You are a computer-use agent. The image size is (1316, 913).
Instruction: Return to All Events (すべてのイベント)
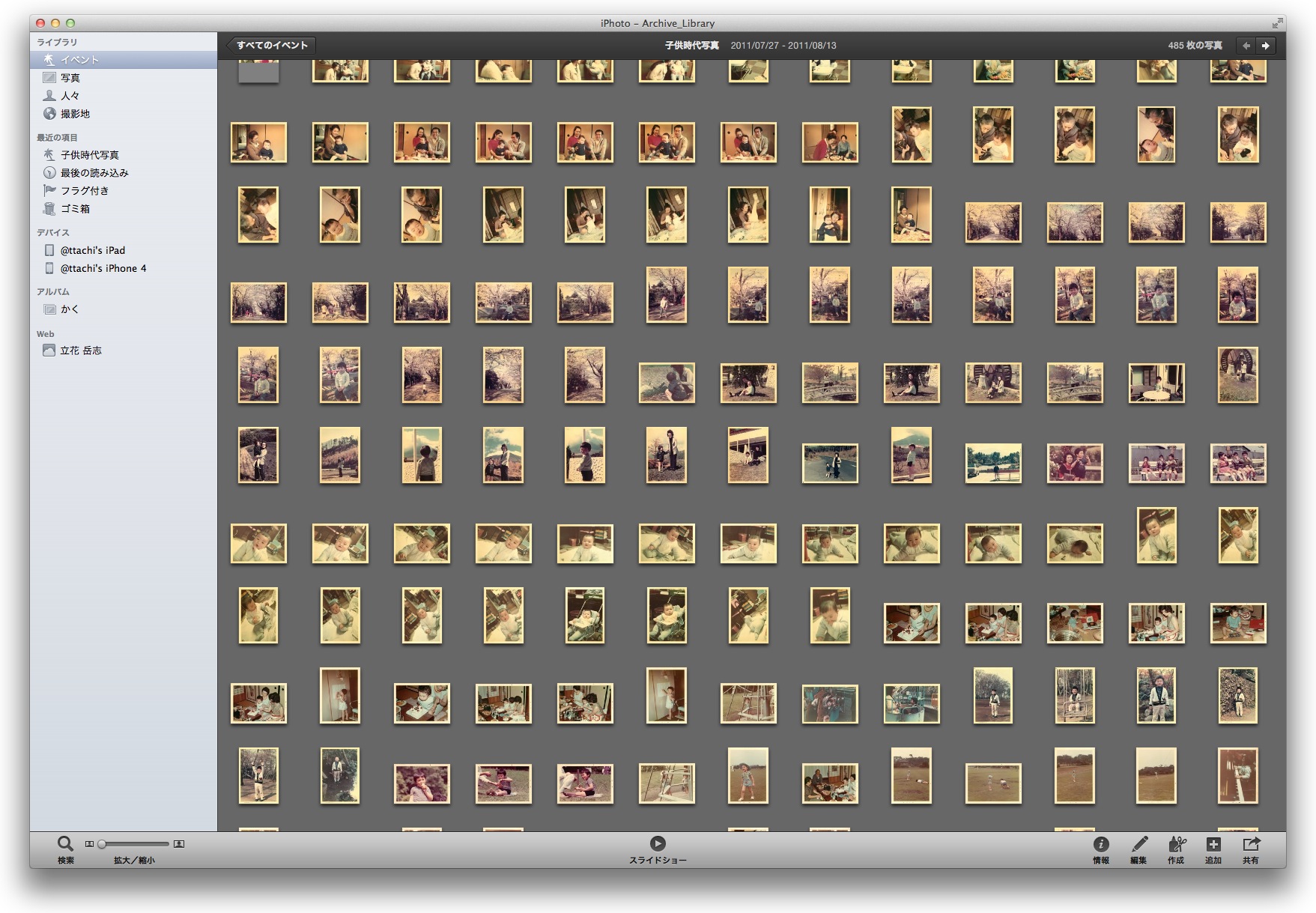pyautogui.click(x=271, y=46)
